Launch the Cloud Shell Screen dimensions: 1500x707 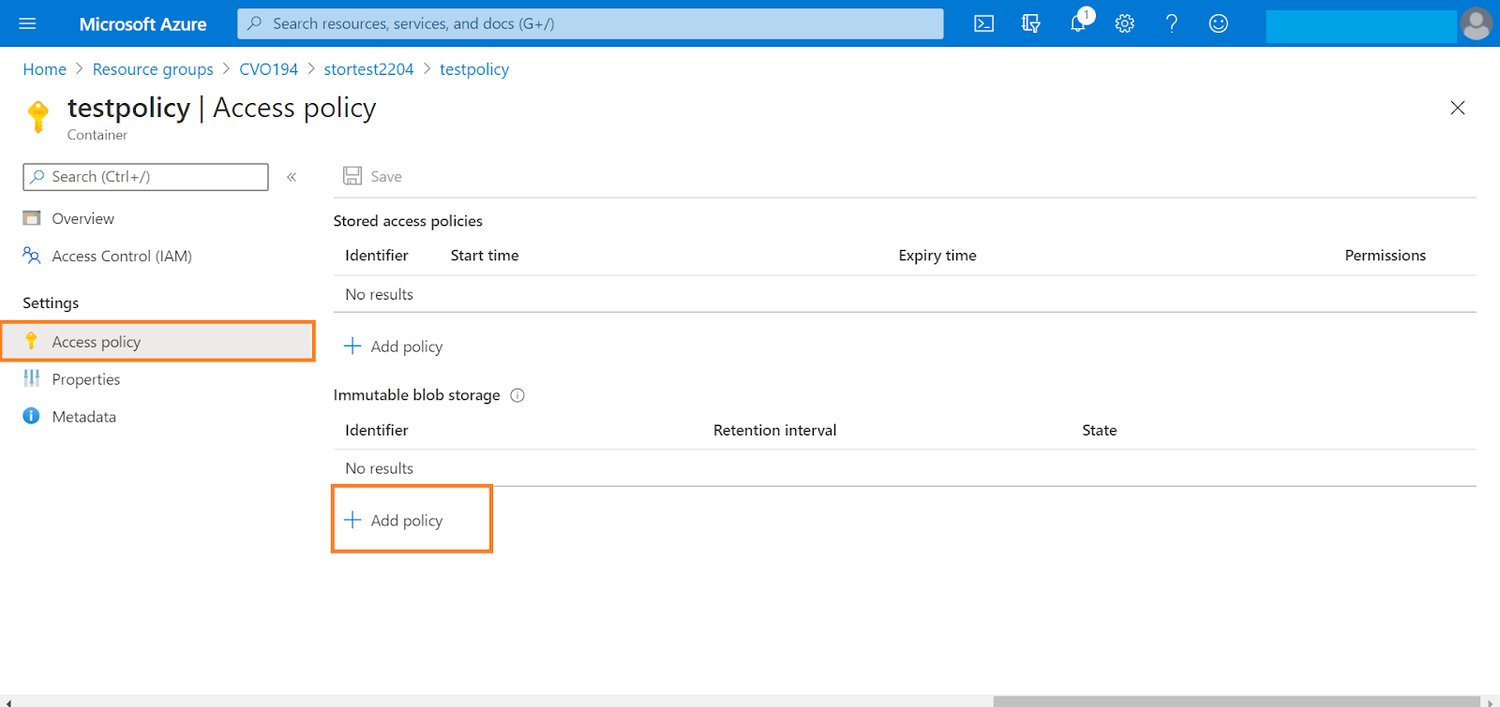click(983, 23)
